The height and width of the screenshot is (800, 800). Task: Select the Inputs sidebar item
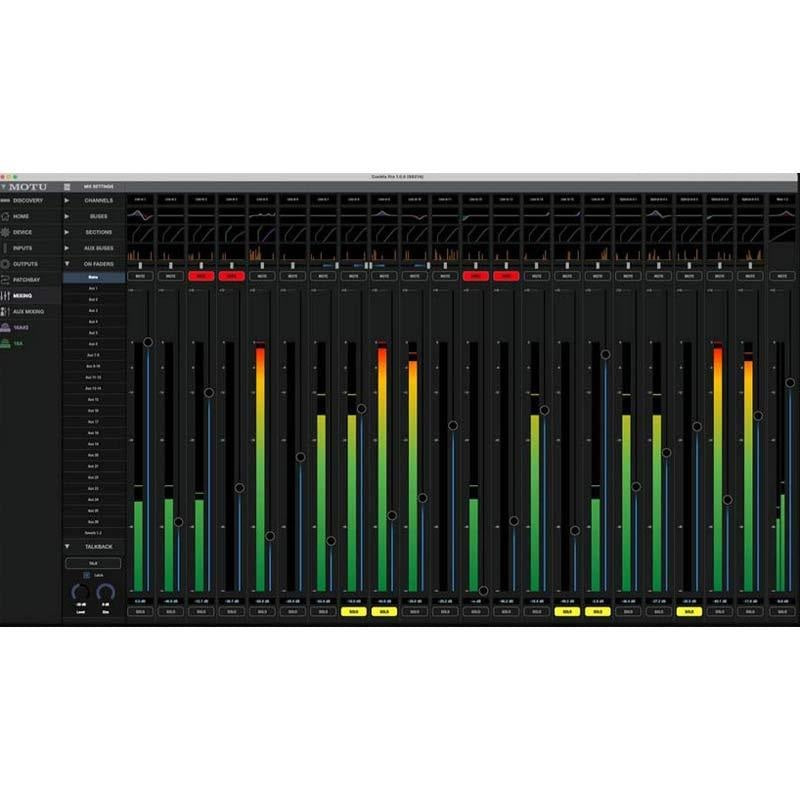point(22,248)
